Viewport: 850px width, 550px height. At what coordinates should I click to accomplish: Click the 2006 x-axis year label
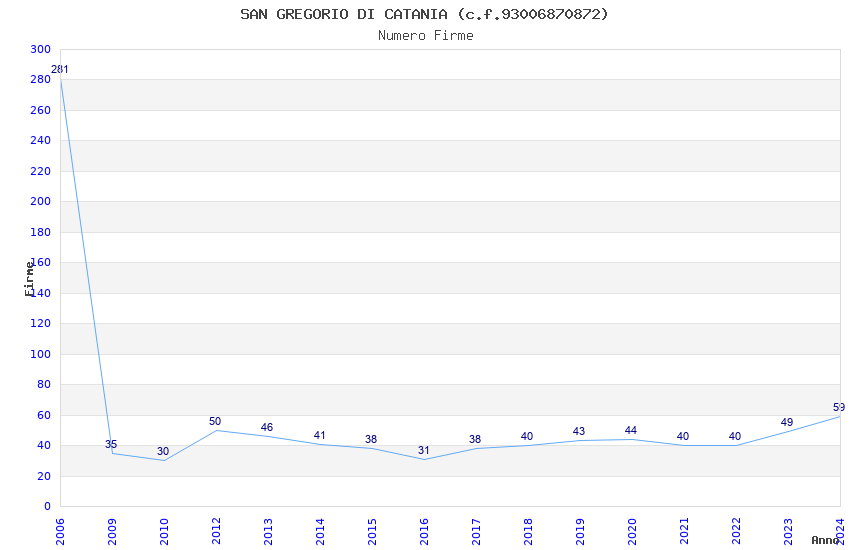tap(60, 532)
